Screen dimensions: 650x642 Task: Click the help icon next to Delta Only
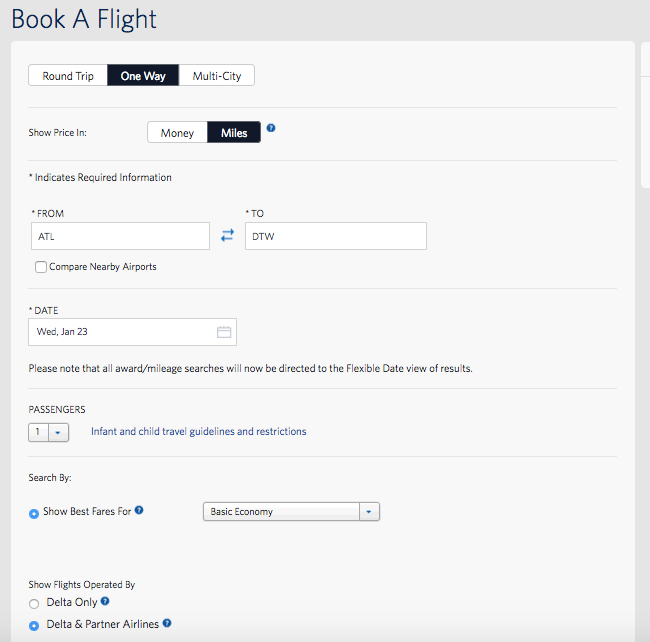[x=105, y=602]
